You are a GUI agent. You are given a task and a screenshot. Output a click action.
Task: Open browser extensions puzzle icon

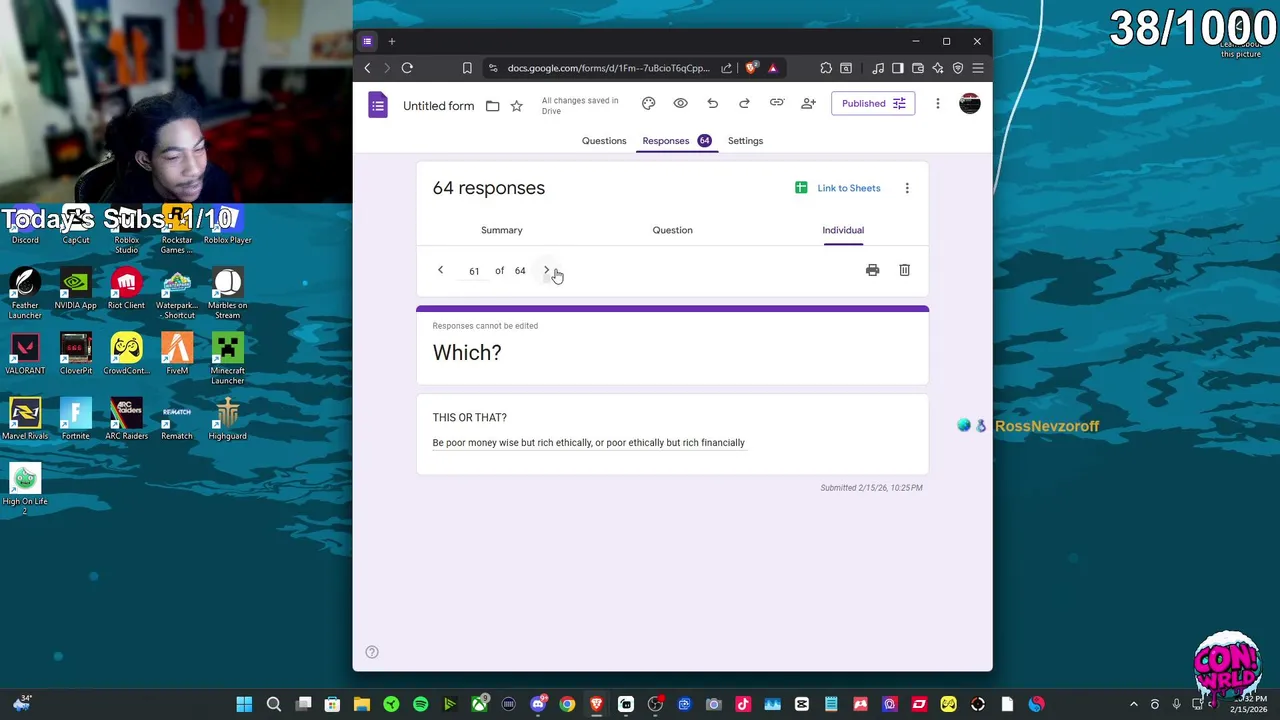tap(826, 68)
